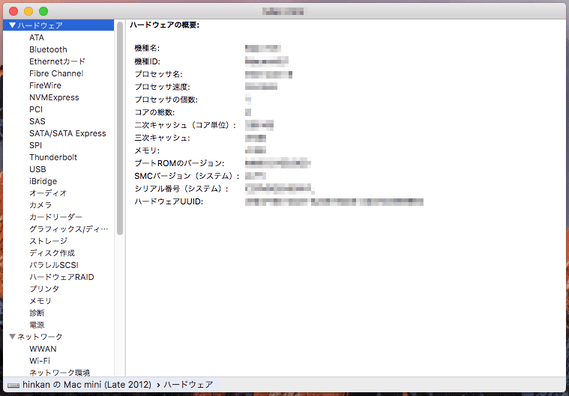This screenshot has height=396, width=569.
Task: Select the ハードウェア category label
Action: [x=40, y=25]
